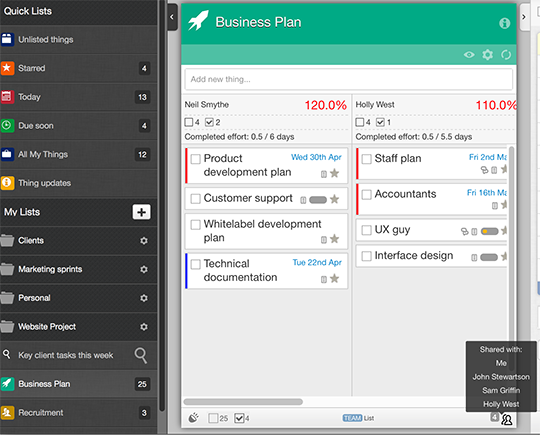This screenshot has width=540, height=435.
Task: Open list settings gear in green toolbar
Action: click(x=487, y=54)
